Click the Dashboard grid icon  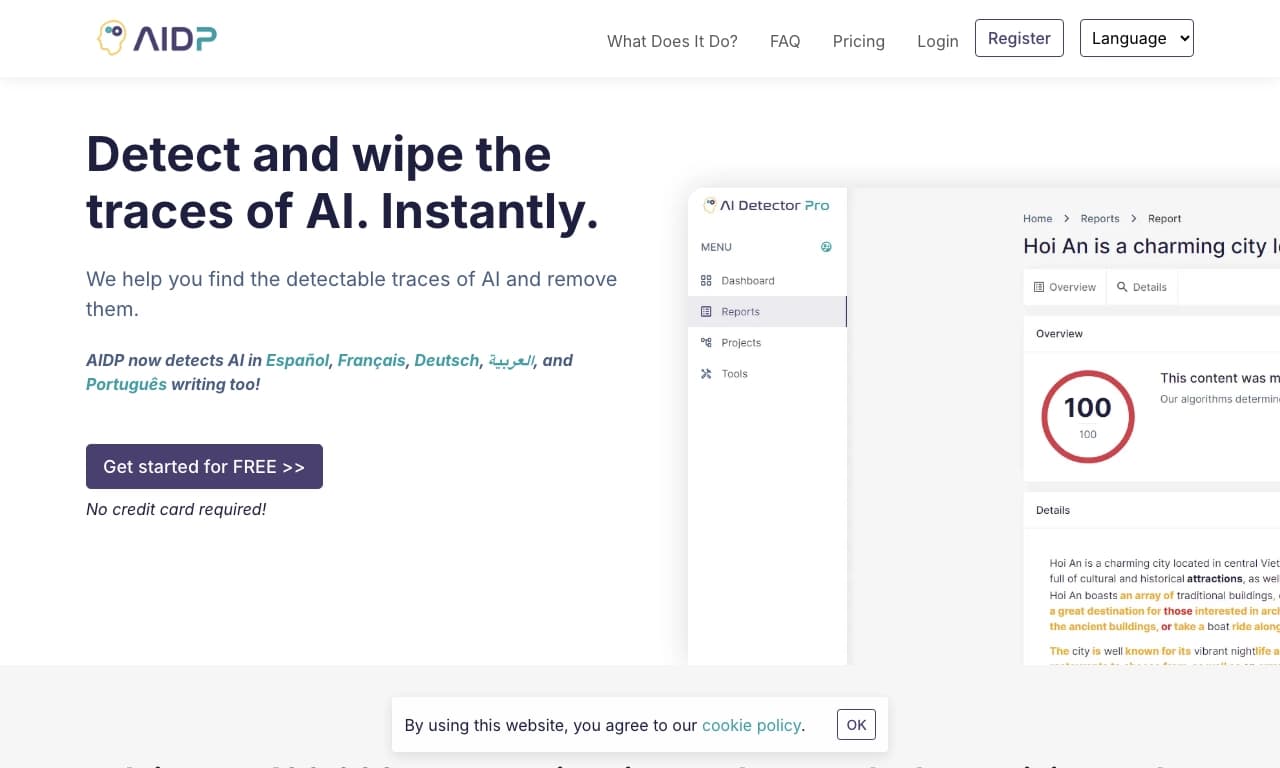[706, 281]
